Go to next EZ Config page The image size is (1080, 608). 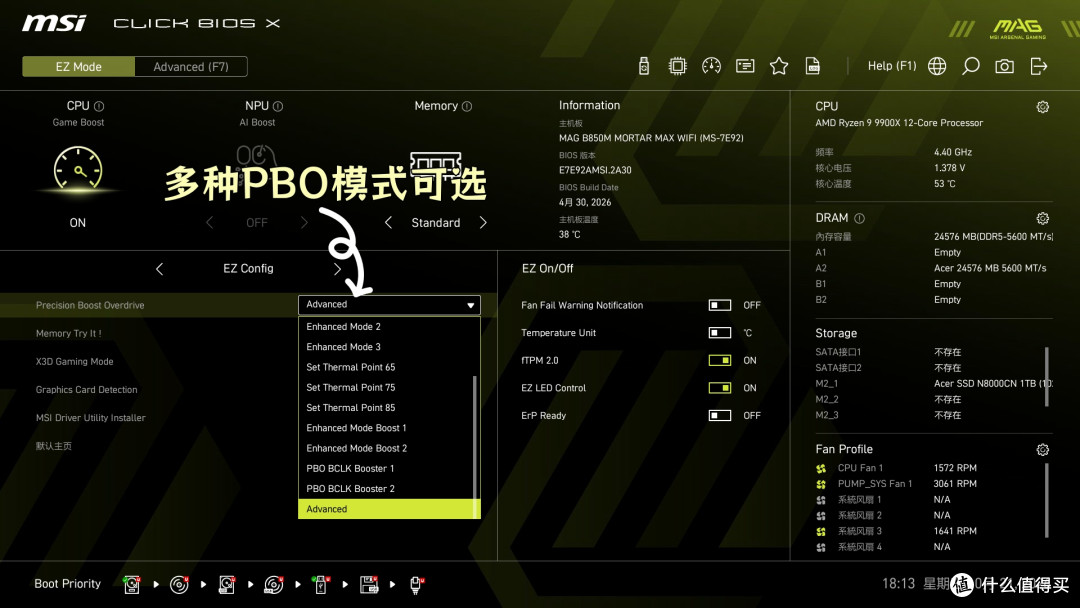337,269
